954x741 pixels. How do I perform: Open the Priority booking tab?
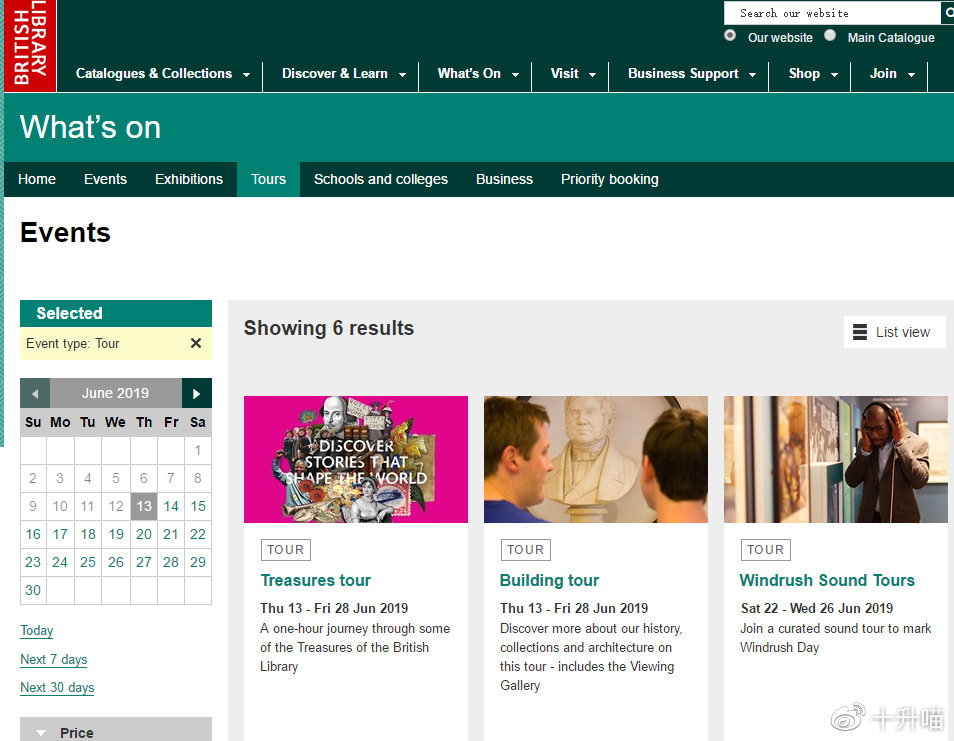[x=610, y=179]
